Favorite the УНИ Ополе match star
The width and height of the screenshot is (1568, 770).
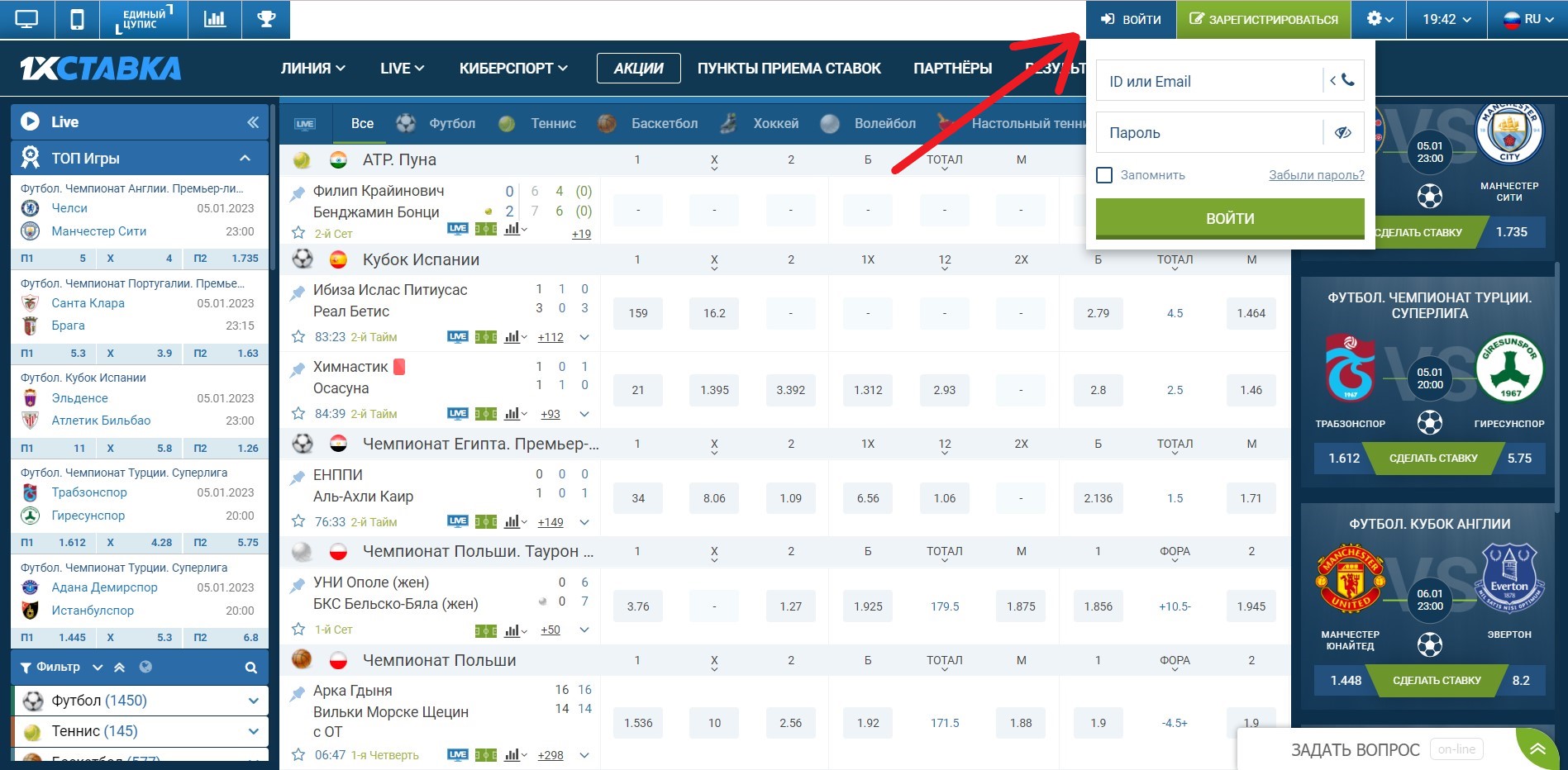(x=298, y=630)
